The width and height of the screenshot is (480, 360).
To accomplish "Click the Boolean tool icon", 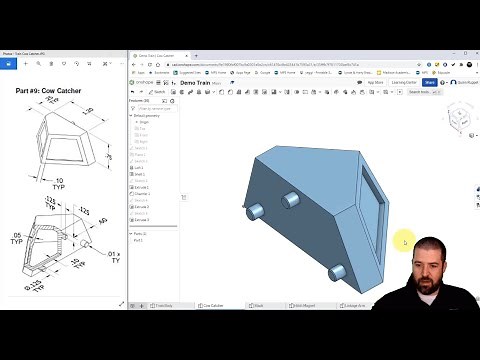I will 297,92.
